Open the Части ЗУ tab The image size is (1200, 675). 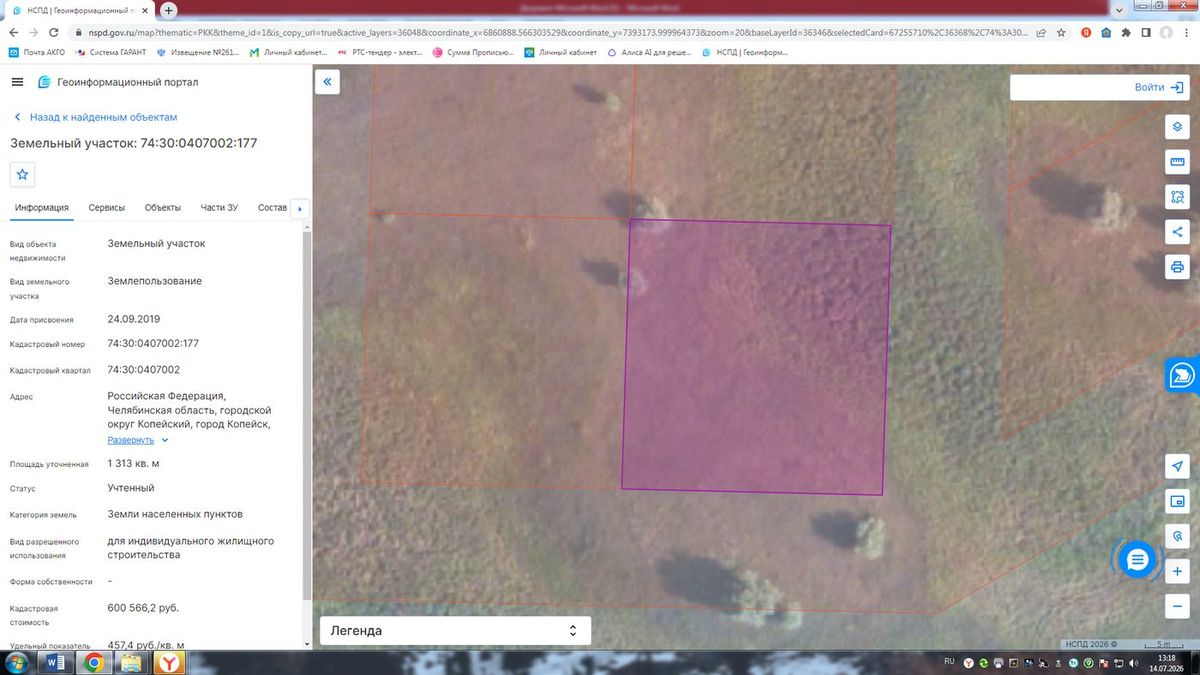(x=219, y=208)
